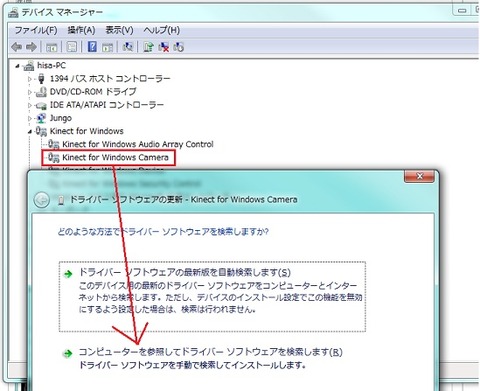Click the Kinect for Windows category icon
Screen dimensions: 480x391
[41, 131]
